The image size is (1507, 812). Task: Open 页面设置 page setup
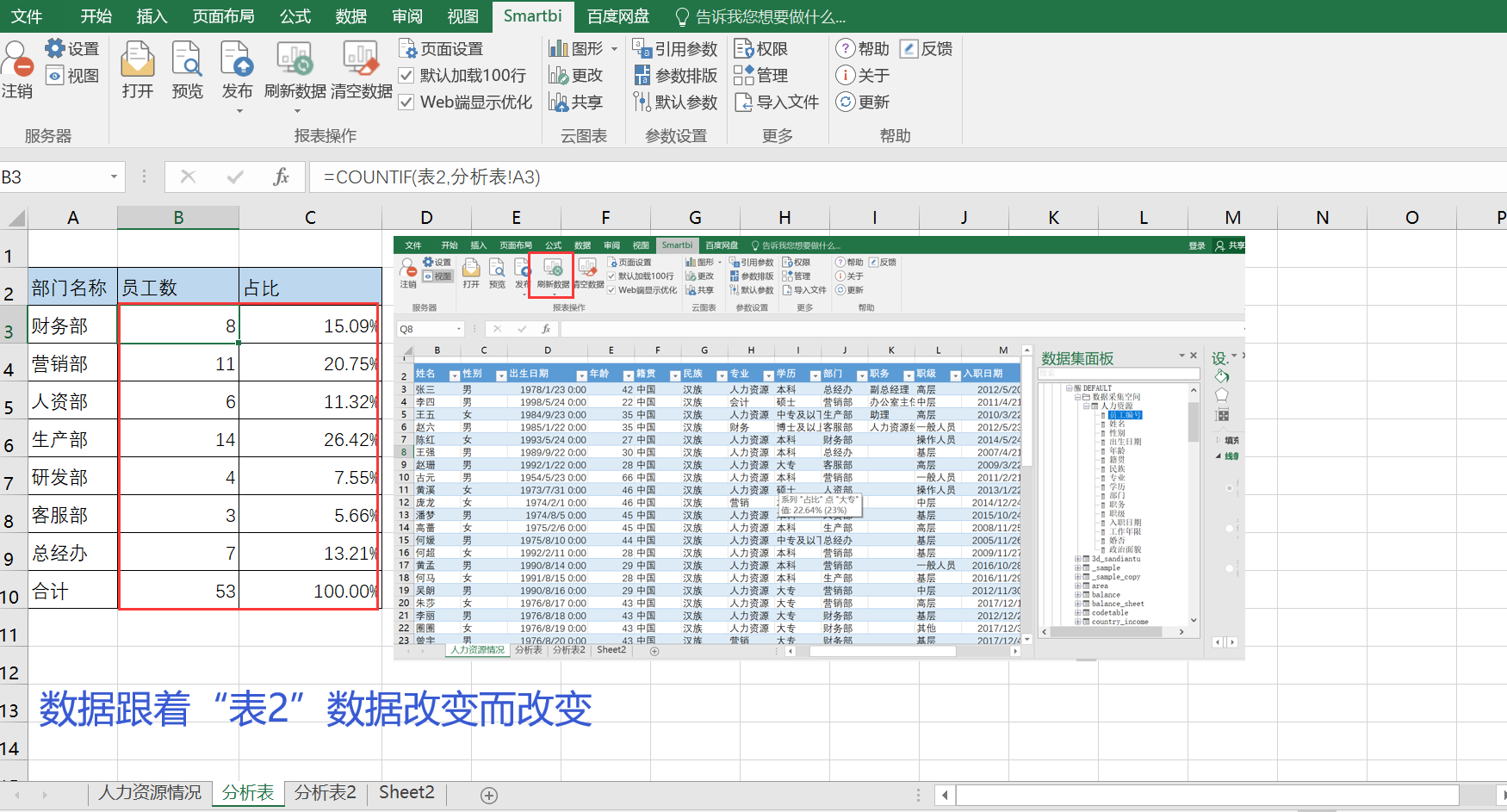click(x=441, y=49)
